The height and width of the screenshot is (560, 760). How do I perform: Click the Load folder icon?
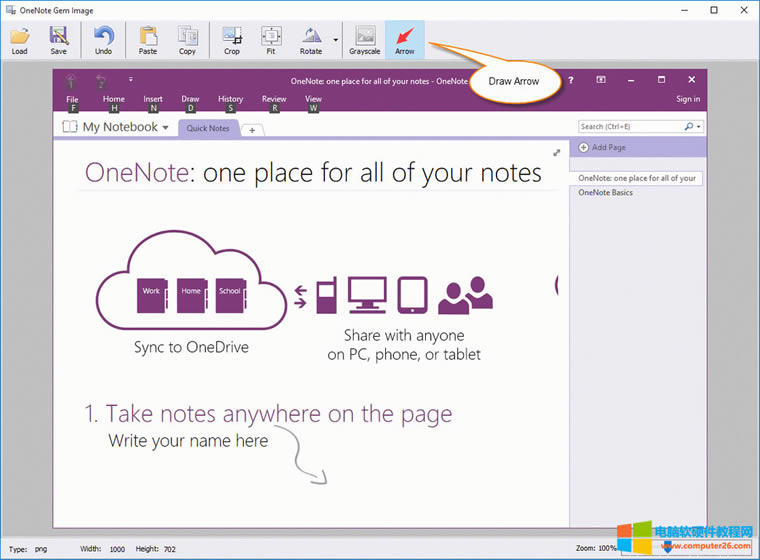(x=19, y=38)
